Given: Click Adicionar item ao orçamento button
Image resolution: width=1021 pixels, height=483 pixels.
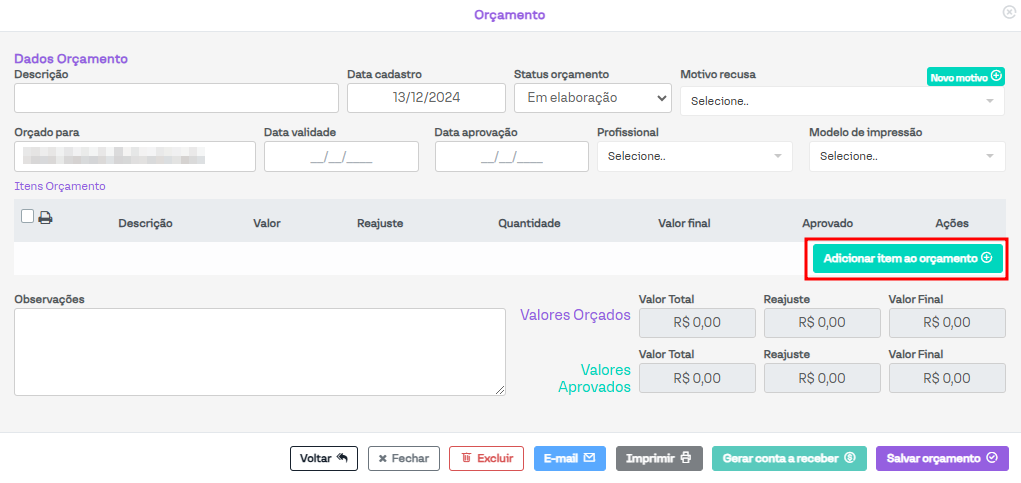Looking at the screenshot, I should (x=908, y=258).
